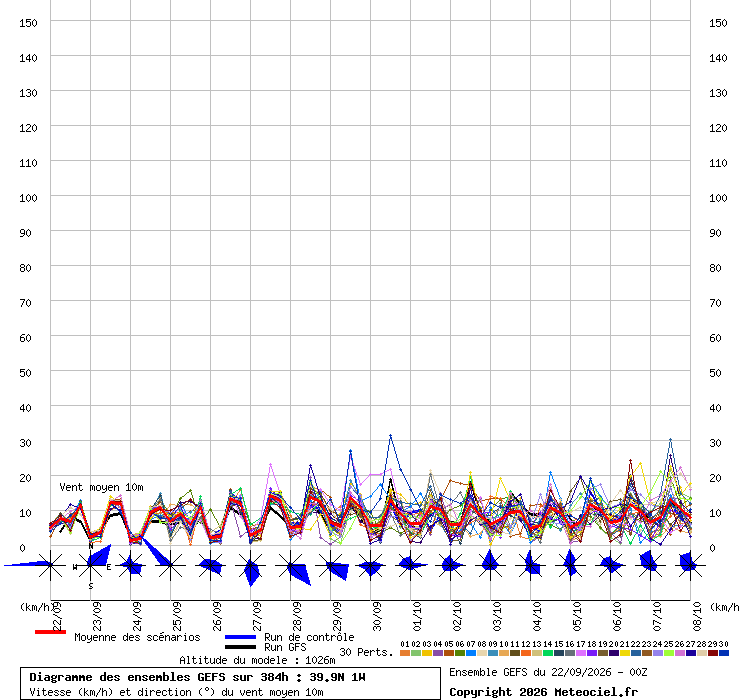740x700 pixels.
Task: Click the blue Run de contrôle legend line
Action: pos(241,637)
